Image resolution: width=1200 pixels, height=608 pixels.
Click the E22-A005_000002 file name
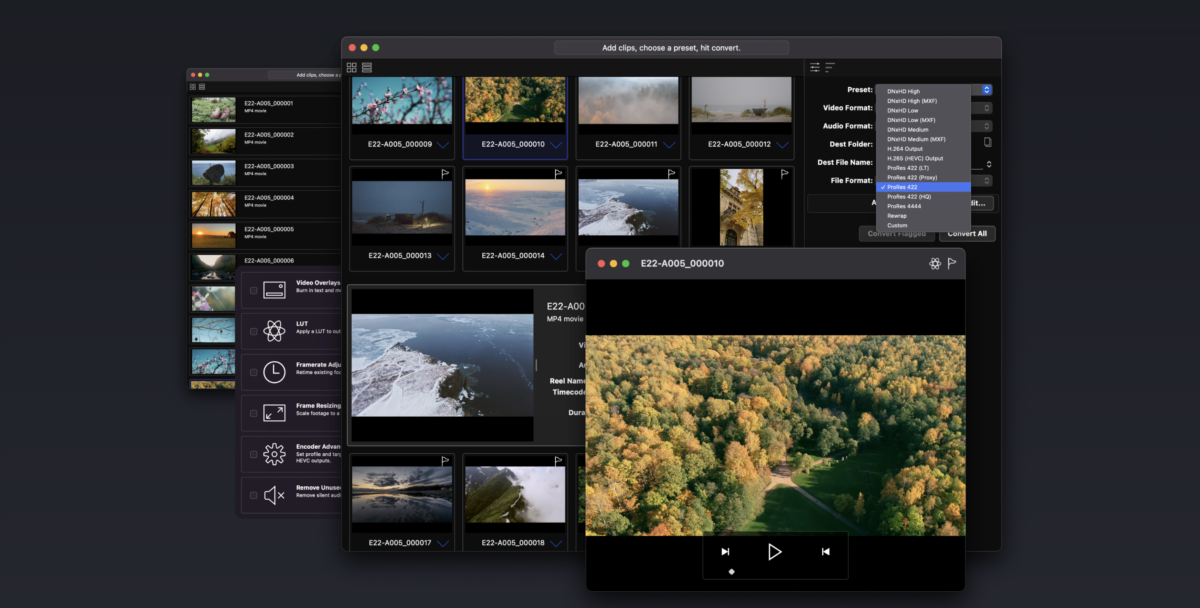coord(269,134)
